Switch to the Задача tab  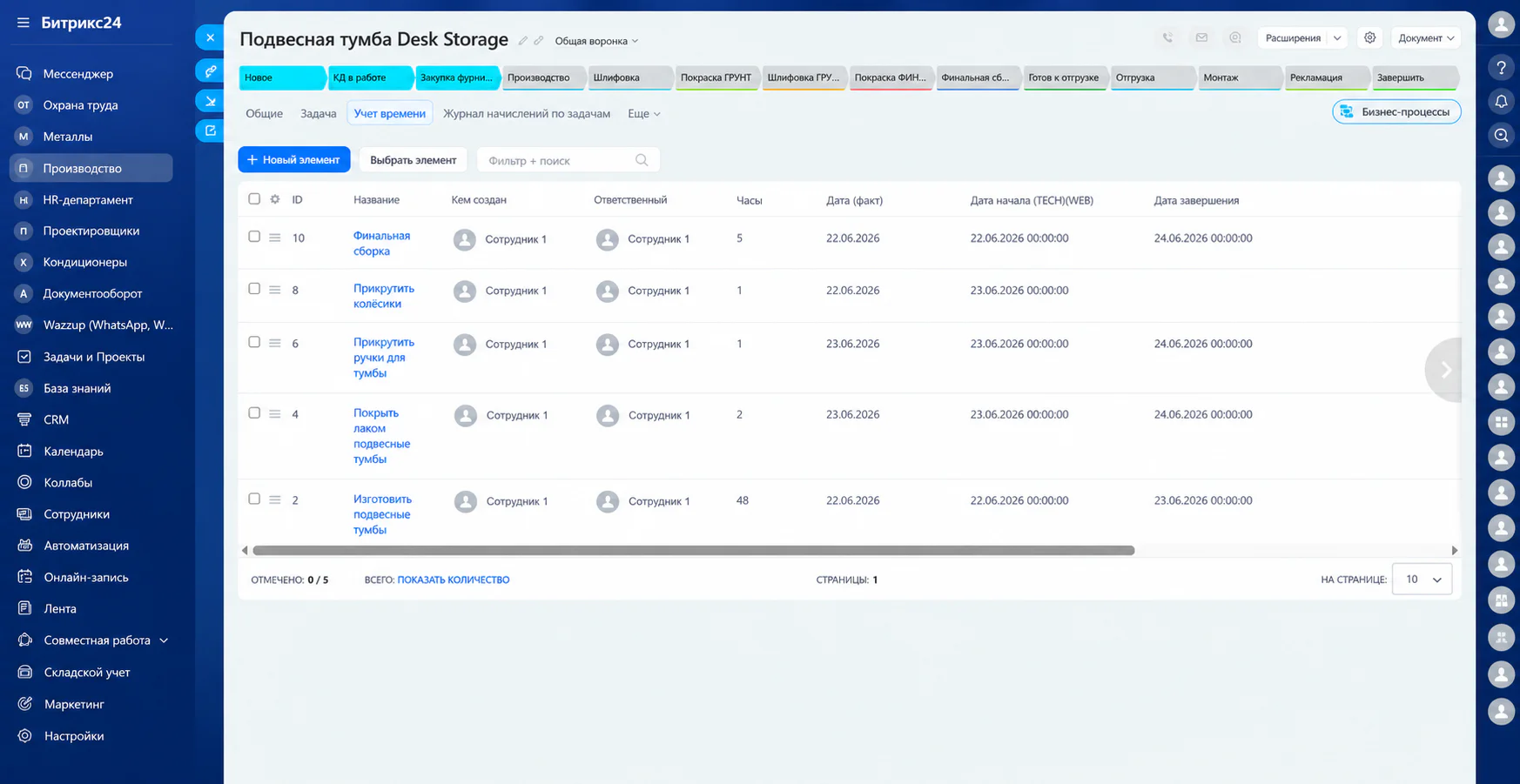coord(318,114)
